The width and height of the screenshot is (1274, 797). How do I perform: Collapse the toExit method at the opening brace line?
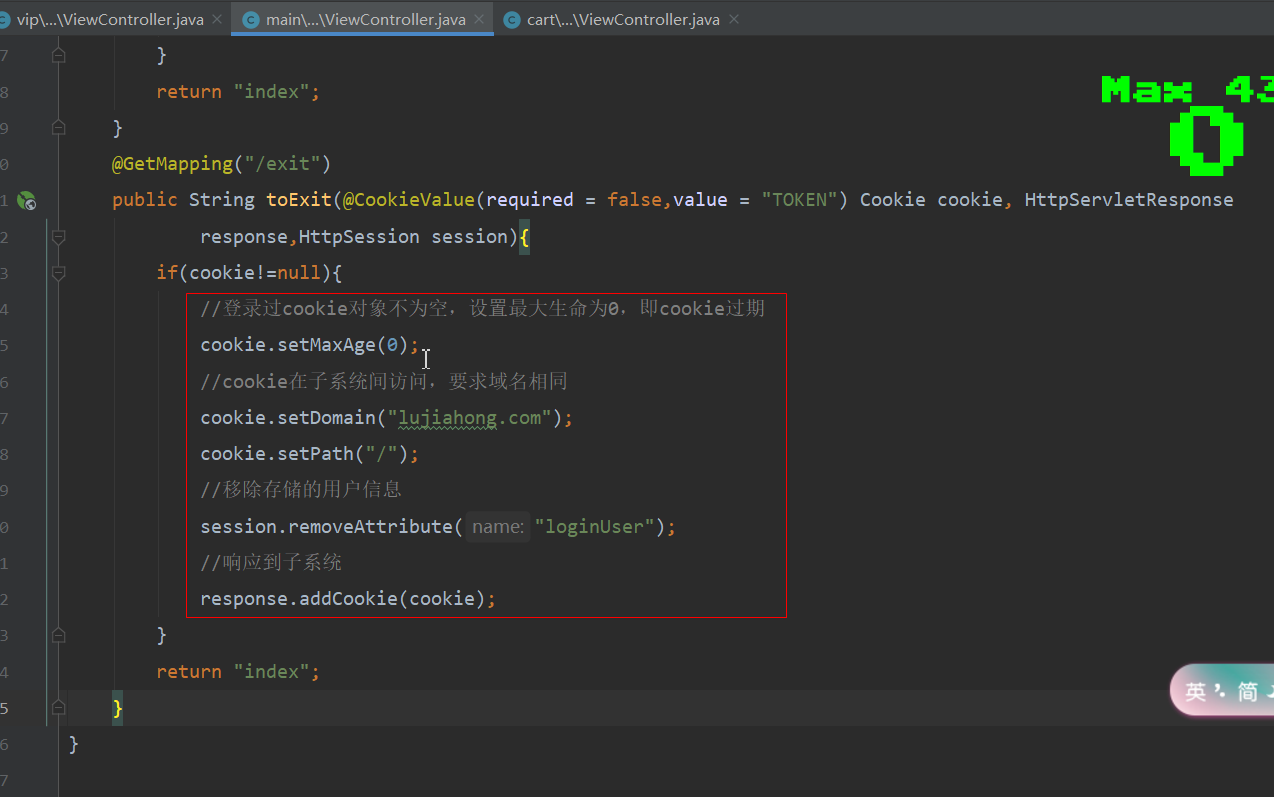(58, 237)
